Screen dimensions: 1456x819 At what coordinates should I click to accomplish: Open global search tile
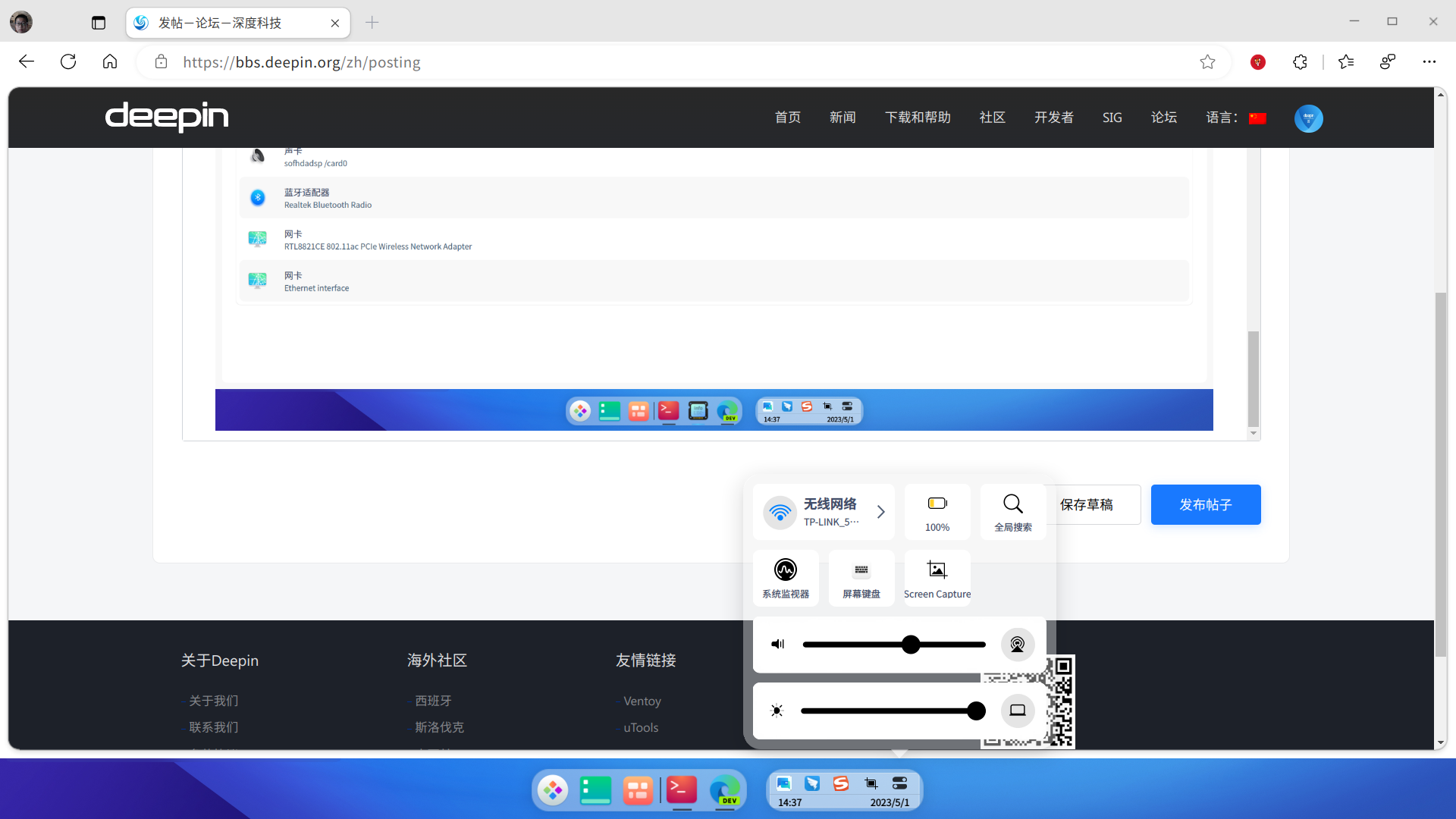(x=1013, y=512)
